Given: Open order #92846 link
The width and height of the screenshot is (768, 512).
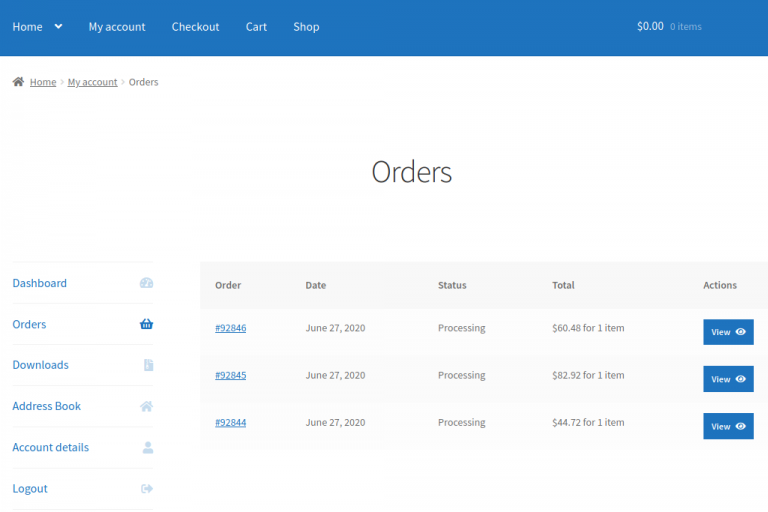Looking at the screenshot, I should (231, 328).
